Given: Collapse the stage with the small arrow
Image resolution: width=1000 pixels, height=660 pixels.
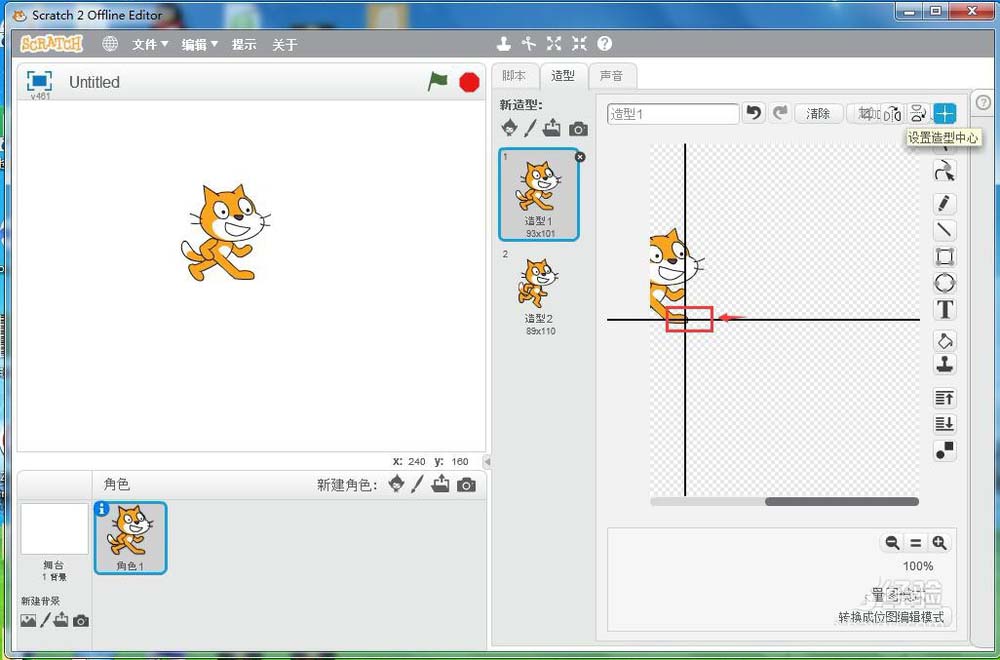Looking at the screenshot, I should (x=487, y=461).
